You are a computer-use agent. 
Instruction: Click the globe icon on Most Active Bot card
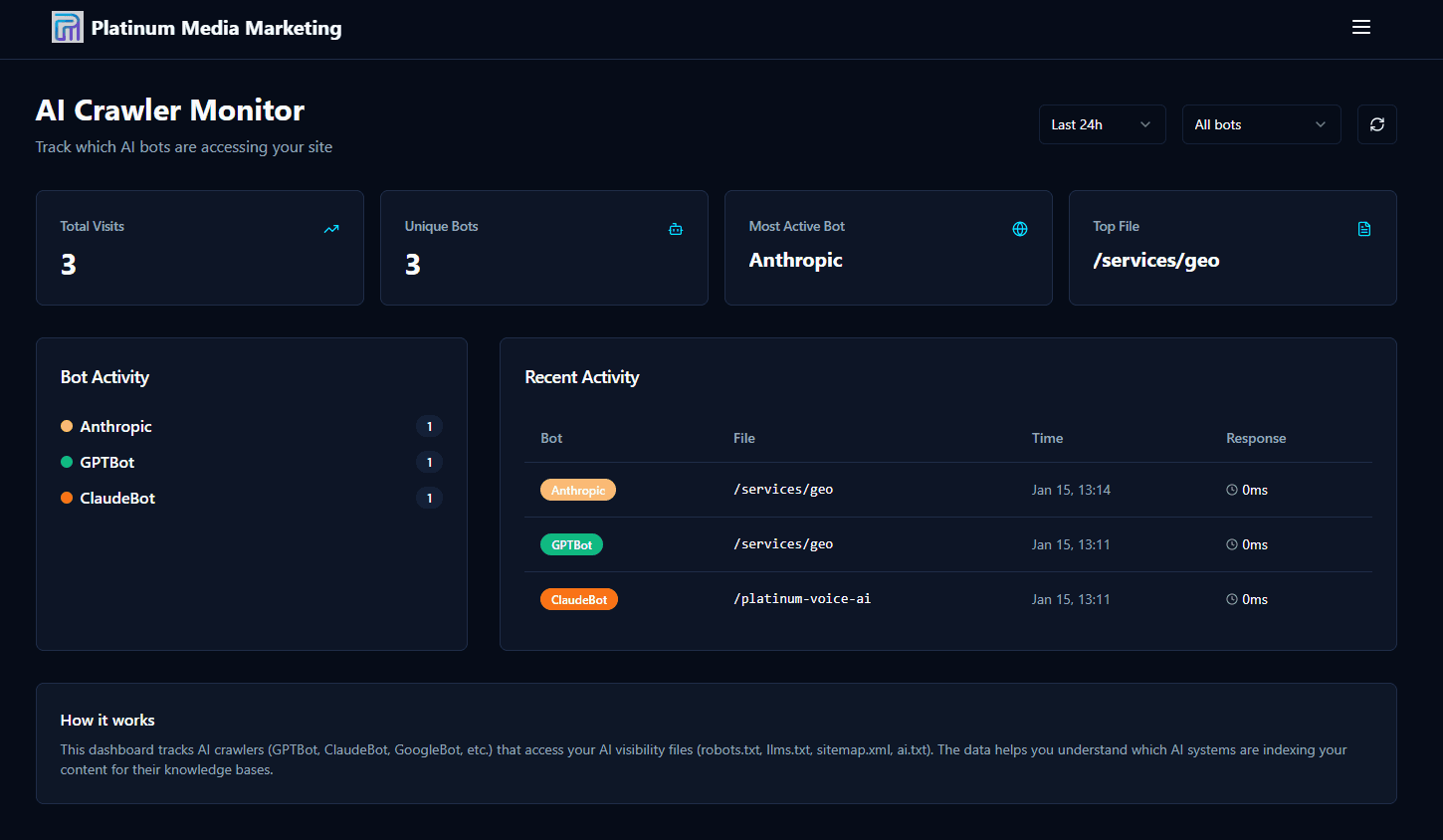click(x=1020, y=228)
